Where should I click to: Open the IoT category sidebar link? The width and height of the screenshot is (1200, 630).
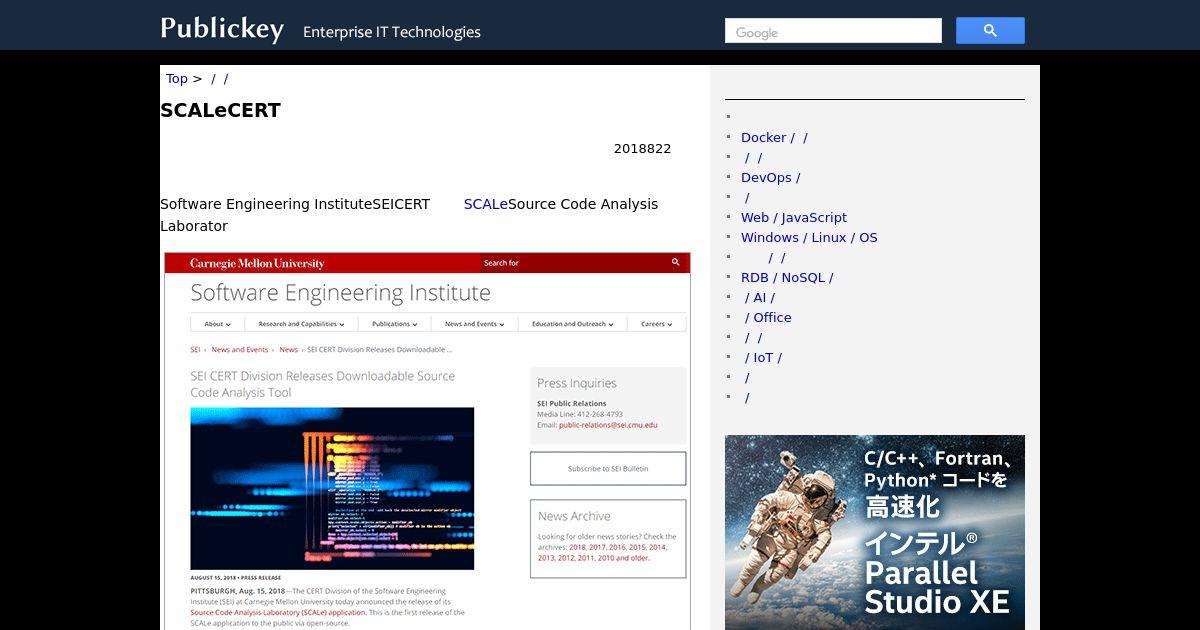(764, 357)
